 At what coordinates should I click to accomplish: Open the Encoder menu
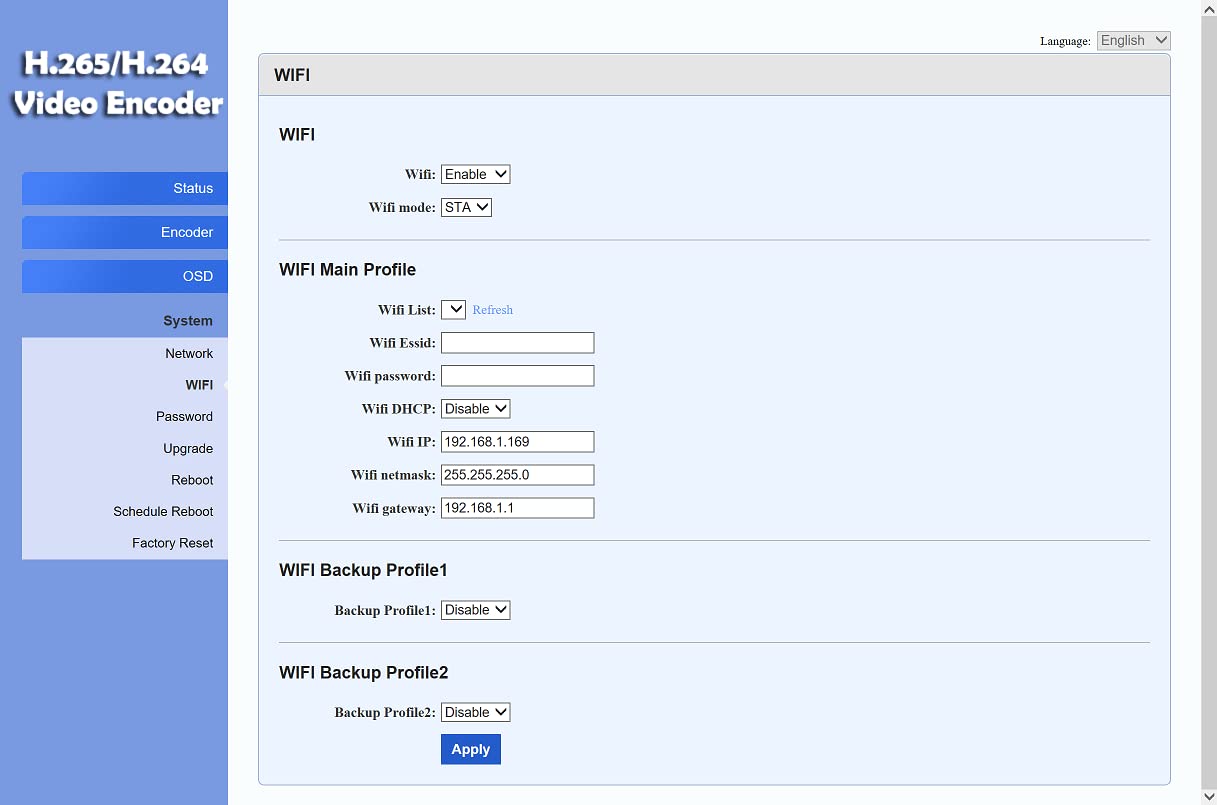[x=125, y=232]
